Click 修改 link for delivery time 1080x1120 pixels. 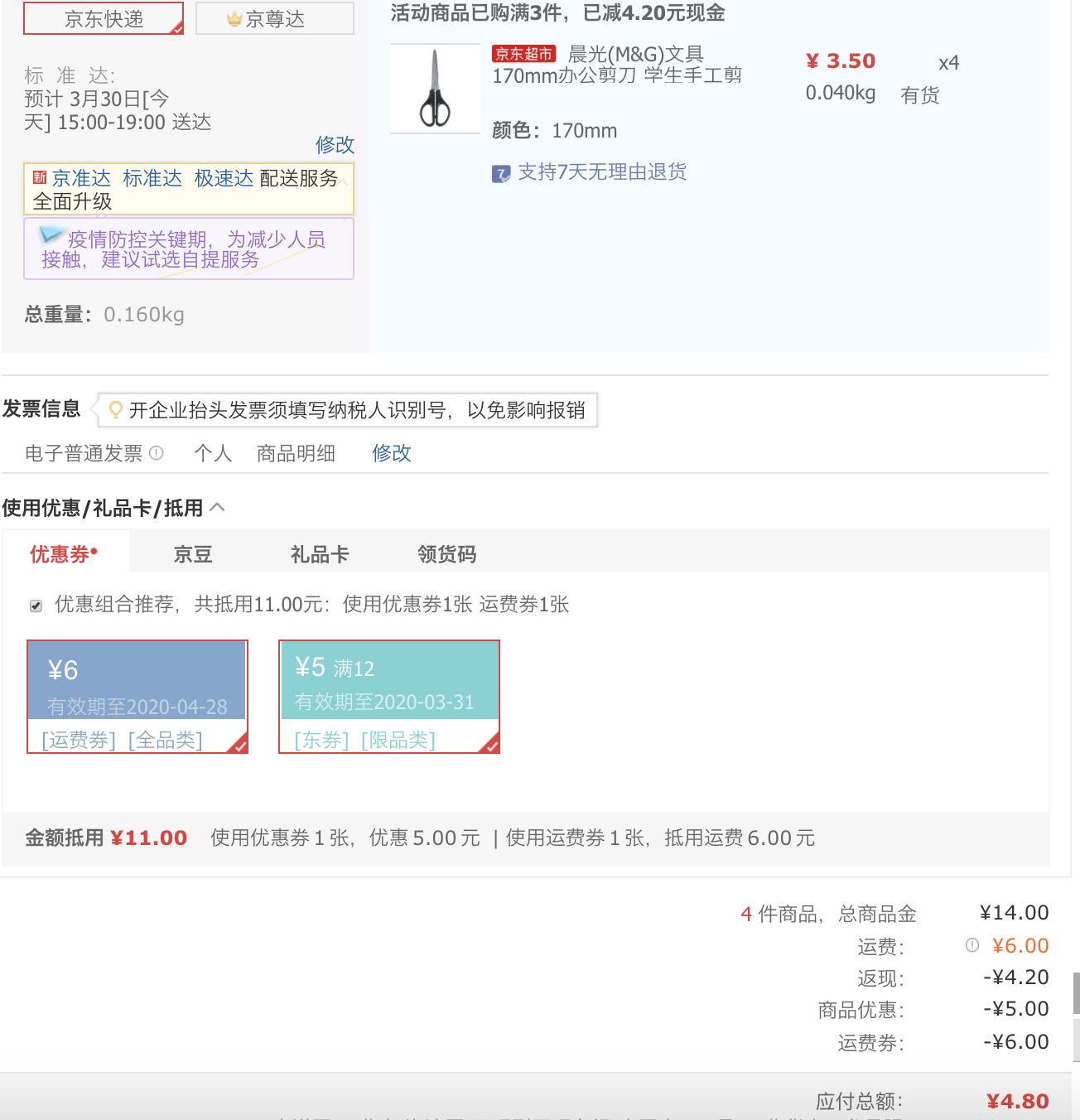[335, 145]
